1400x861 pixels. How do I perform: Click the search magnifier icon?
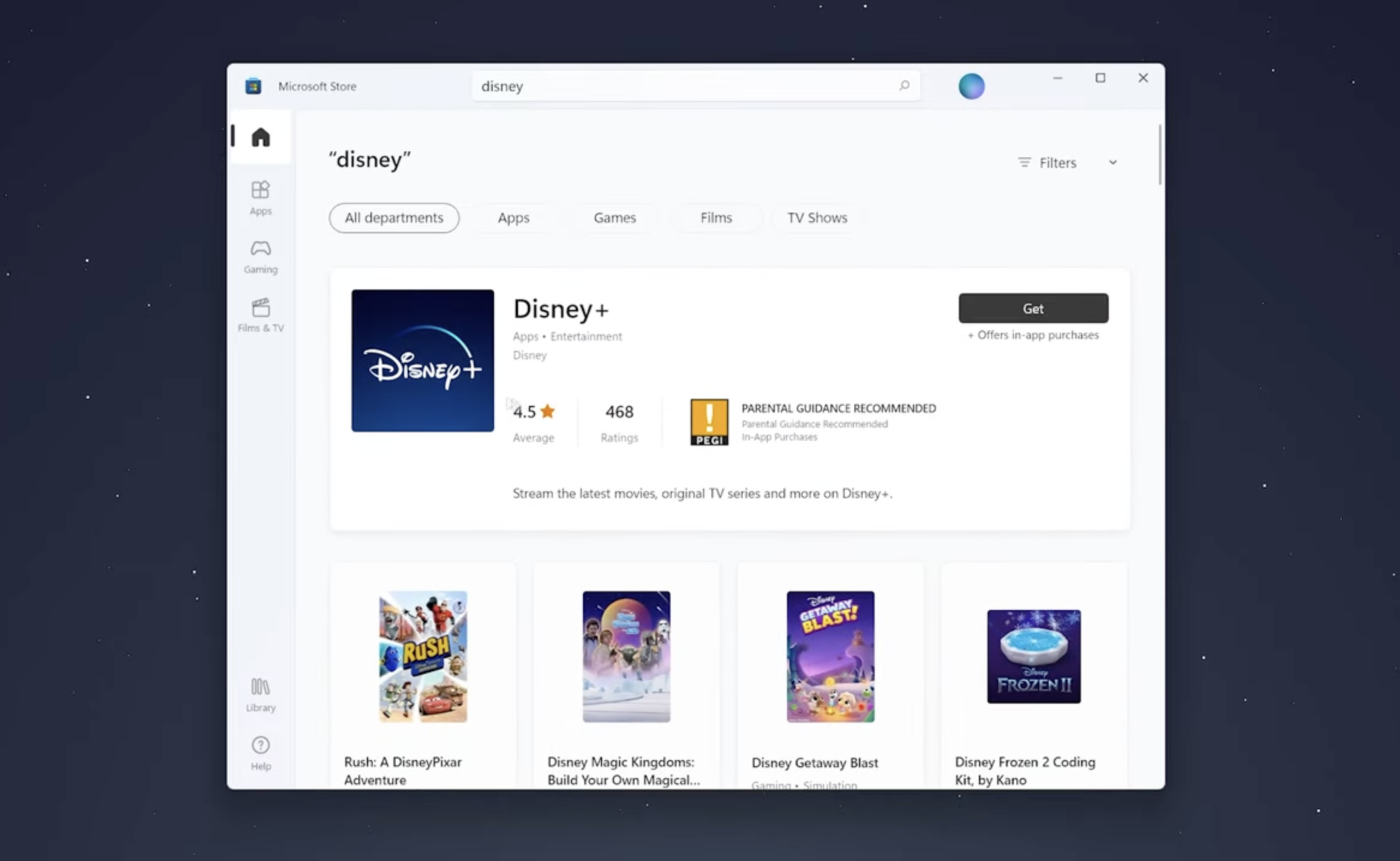tap(904, 86)
